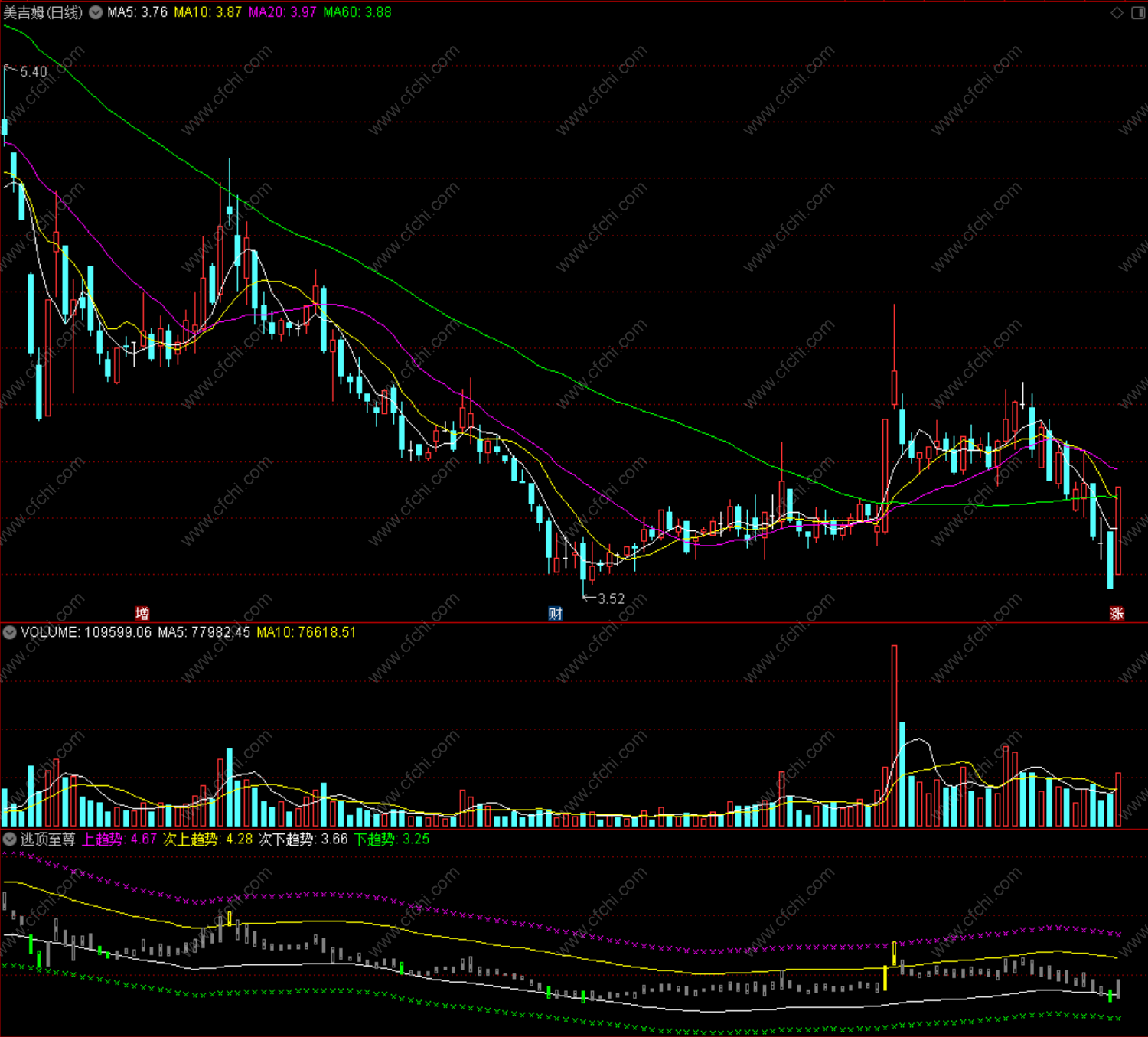Open the dropdown before 逃顶至尊 indicator name
This screenshot has height=1037, width=1148.
coord(10,839)
